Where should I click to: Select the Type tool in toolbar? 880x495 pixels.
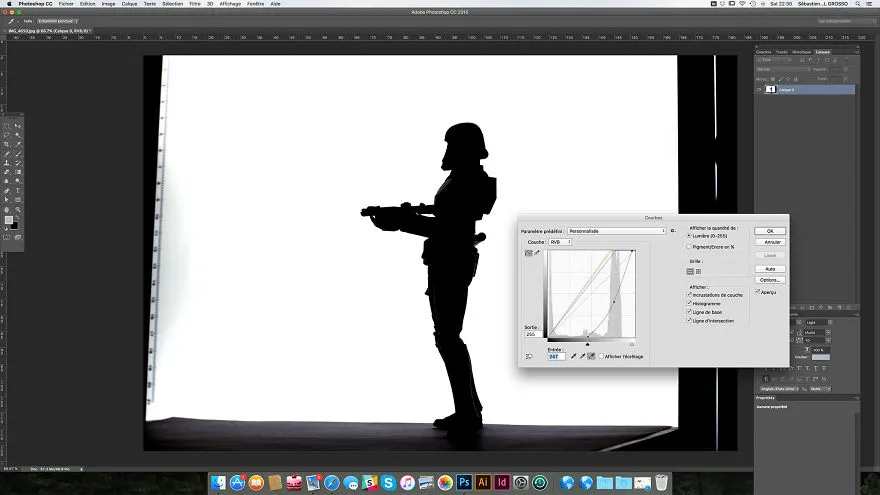click(18, 191)
